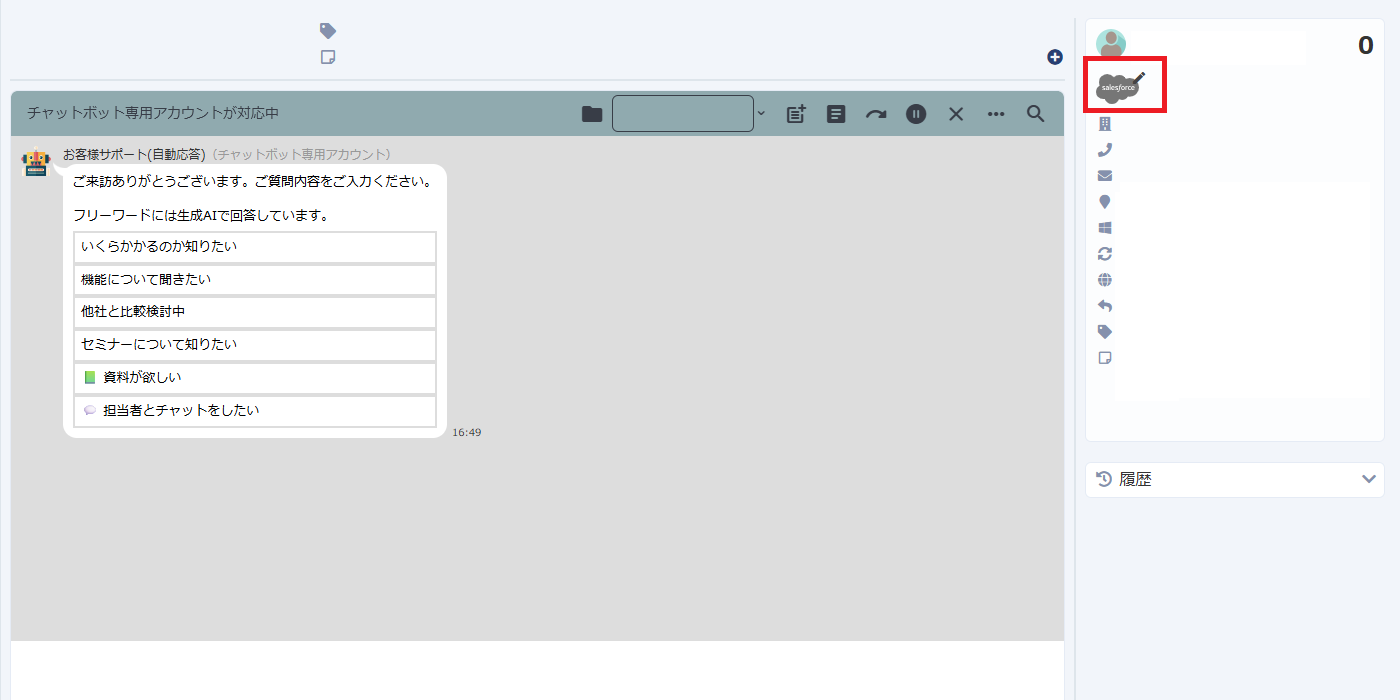
Task: Click the add note icon in toolbar
Action: click(x=796, y=114)
